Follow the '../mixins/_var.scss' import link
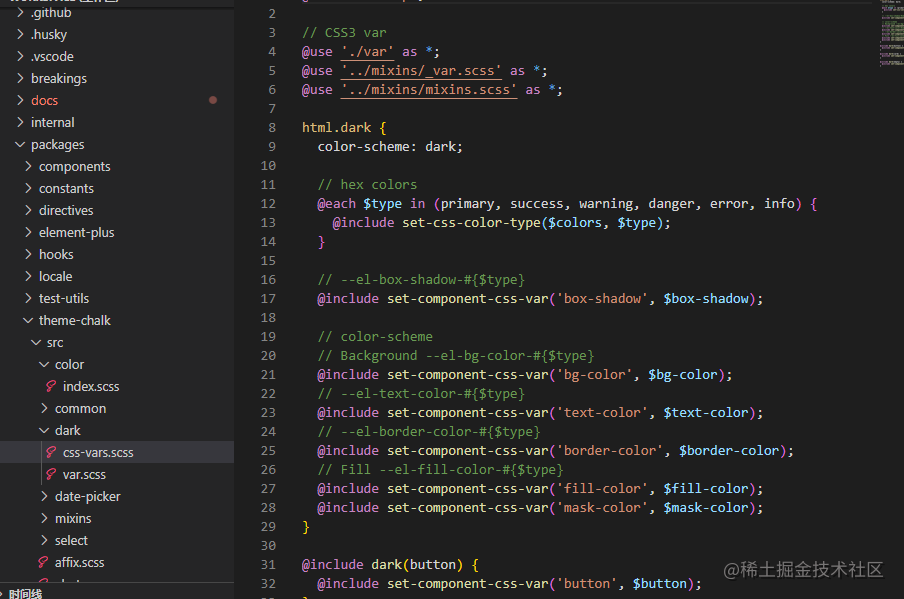The image size is (904, 599). tap(421, 71)
